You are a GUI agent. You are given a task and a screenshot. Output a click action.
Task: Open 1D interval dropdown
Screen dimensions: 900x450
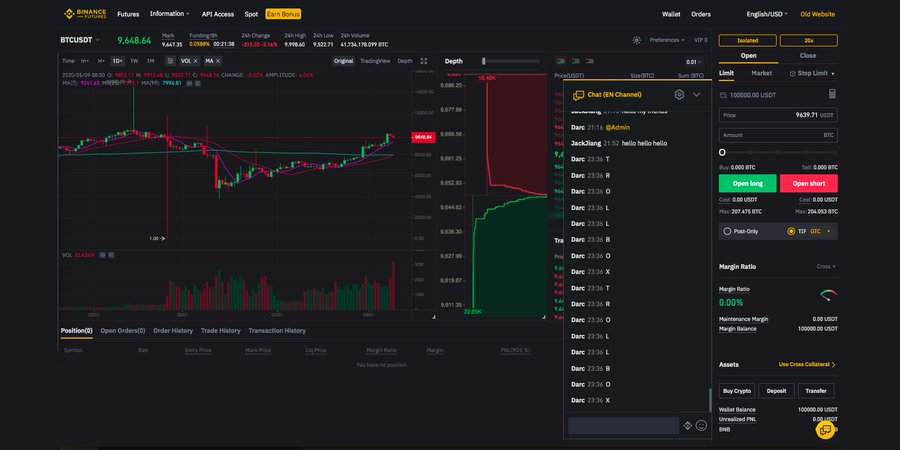118,61
